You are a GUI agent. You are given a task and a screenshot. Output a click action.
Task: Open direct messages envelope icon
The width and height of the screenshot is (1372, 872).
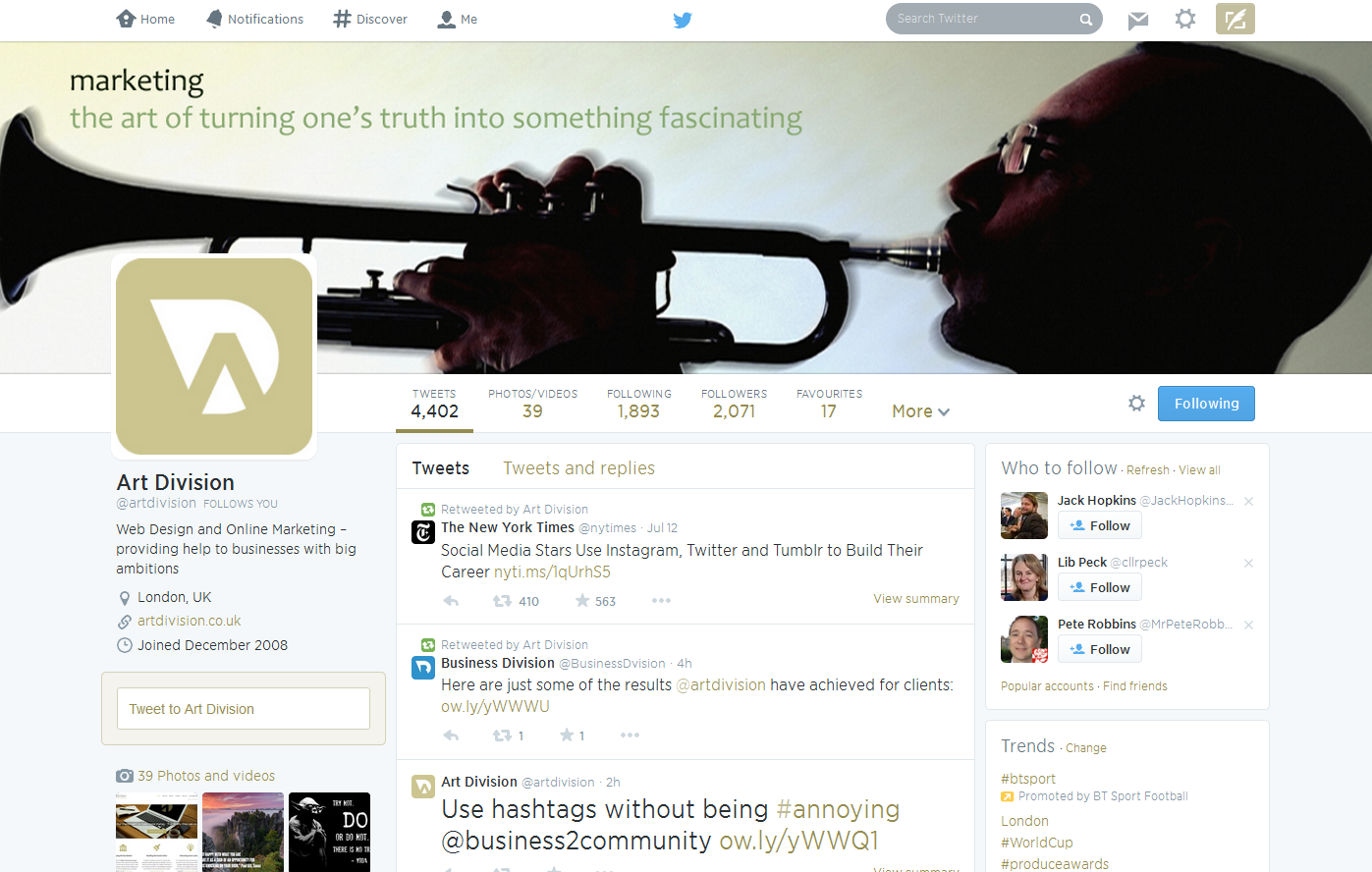(1138, 20)
